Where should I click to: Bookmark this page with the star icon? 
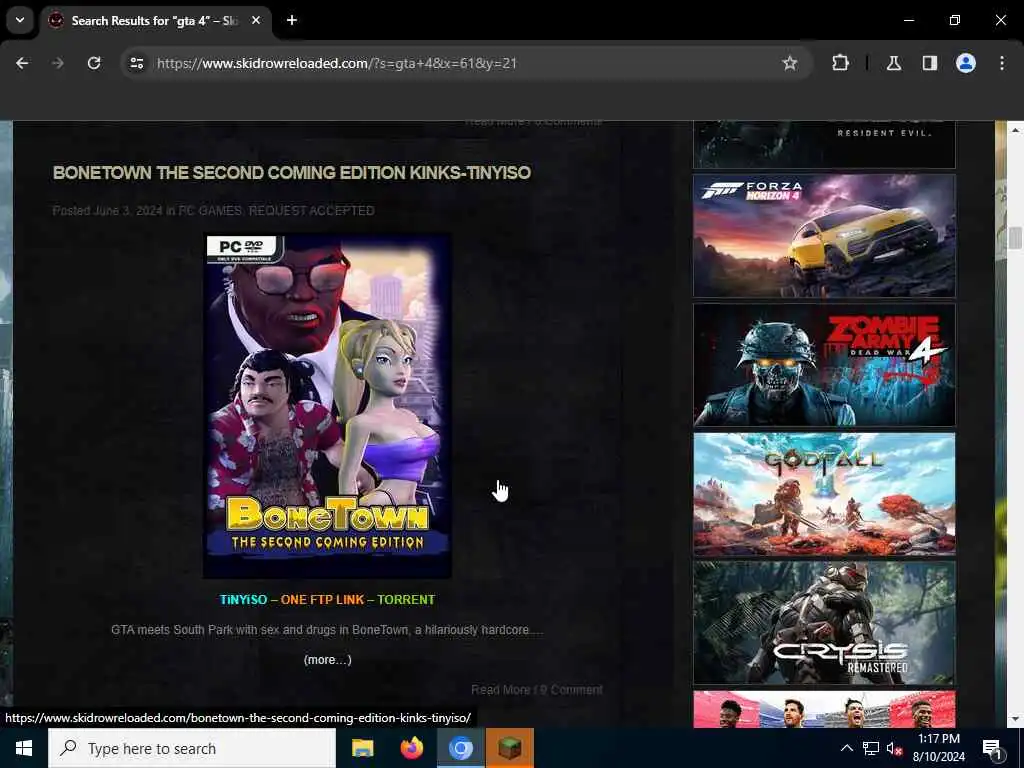coord(790,63)
